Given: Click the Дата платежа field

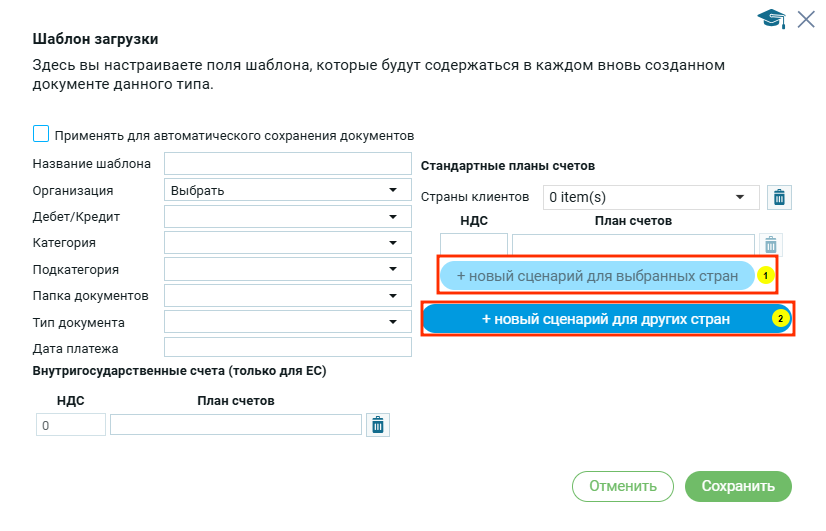Looking at the screenshot, I should [287, 348].
